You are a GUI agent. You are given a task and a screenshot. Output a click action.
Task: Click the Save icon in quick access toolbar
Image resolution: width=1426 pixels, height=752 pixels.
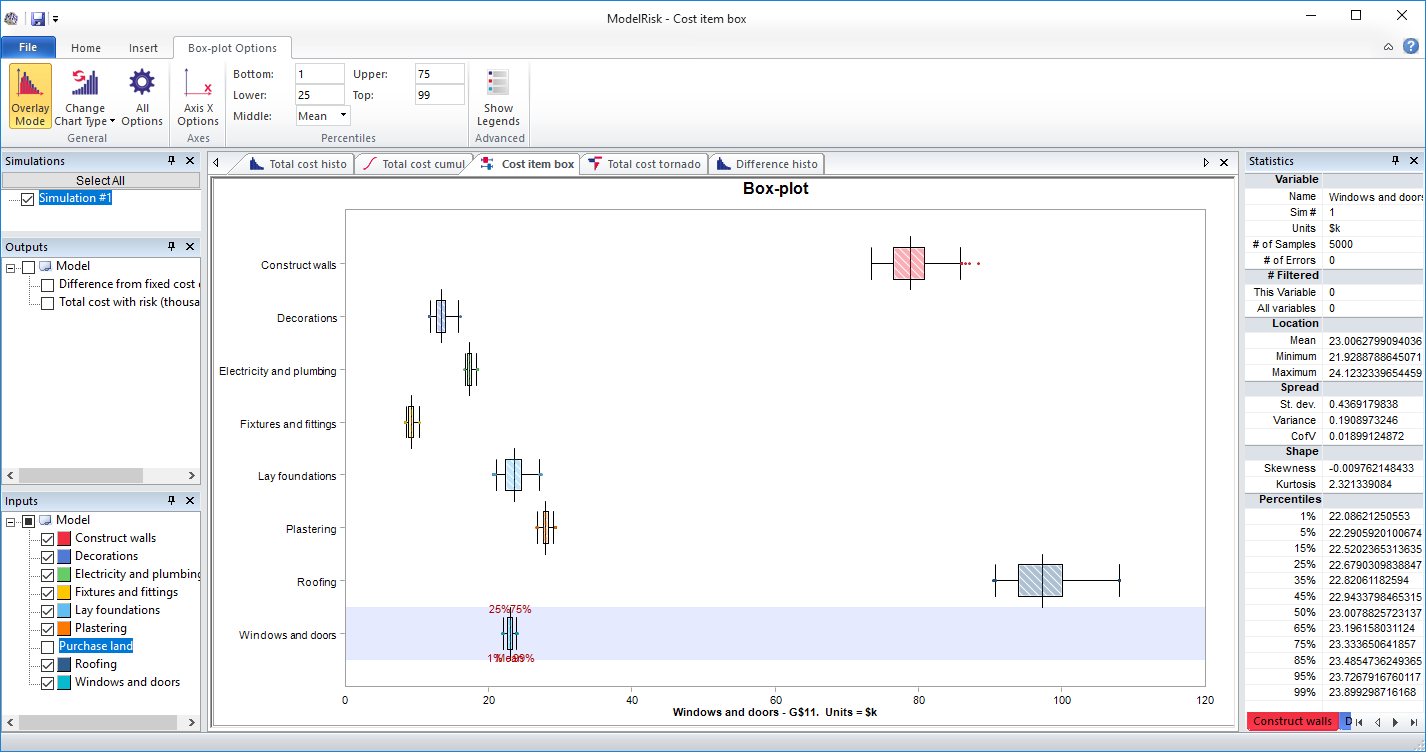pyautogui.click(x=37, y=17)
